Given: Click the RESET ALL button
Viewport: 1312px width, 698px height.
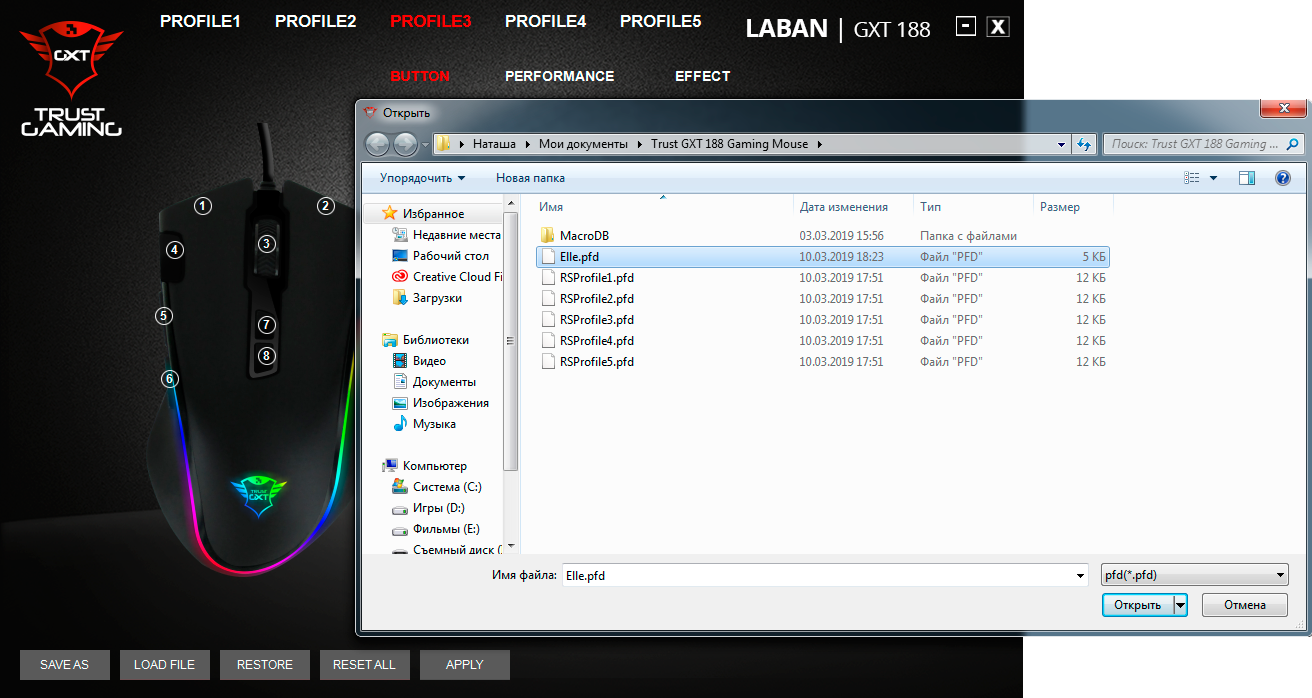Looking at the screenshot, I should click(365, 665).
